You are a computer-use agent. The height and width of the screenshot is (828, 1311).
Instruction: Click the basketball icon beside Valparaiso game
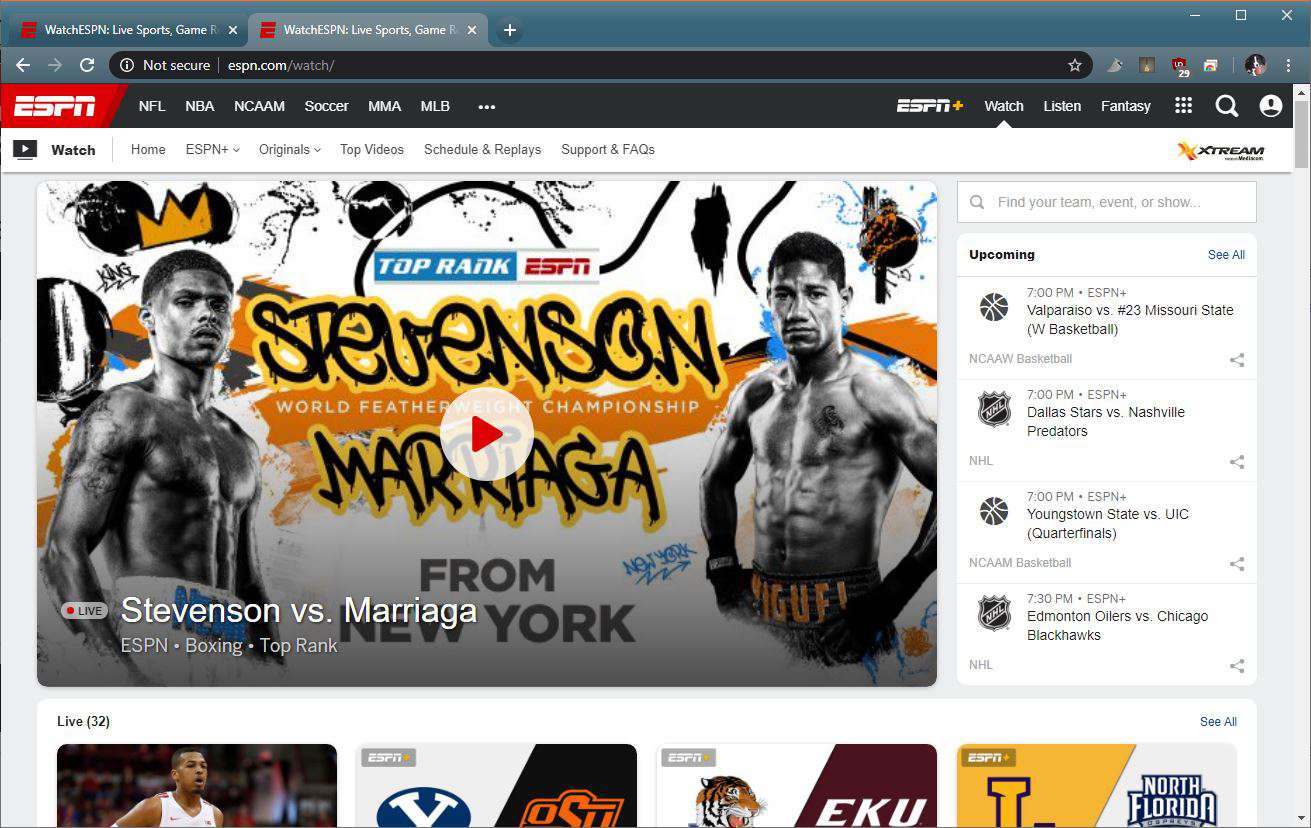993,307
